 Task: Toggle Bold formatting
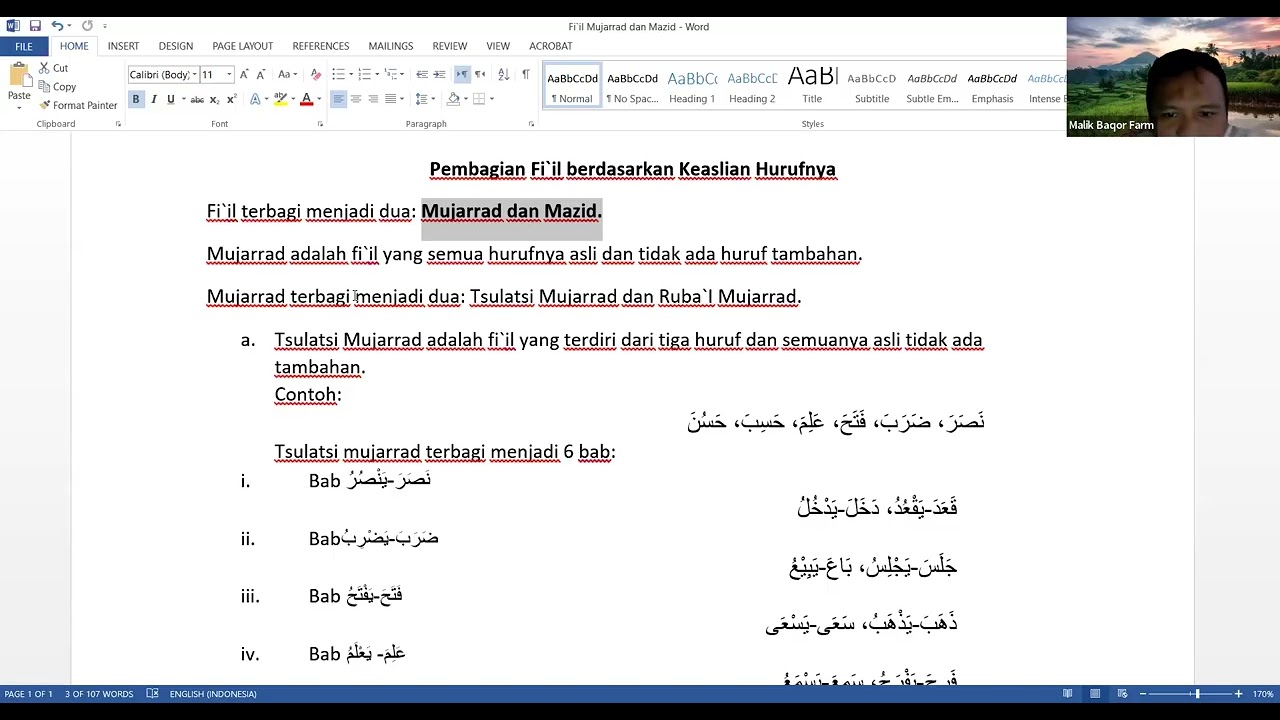tap(136, 99)
